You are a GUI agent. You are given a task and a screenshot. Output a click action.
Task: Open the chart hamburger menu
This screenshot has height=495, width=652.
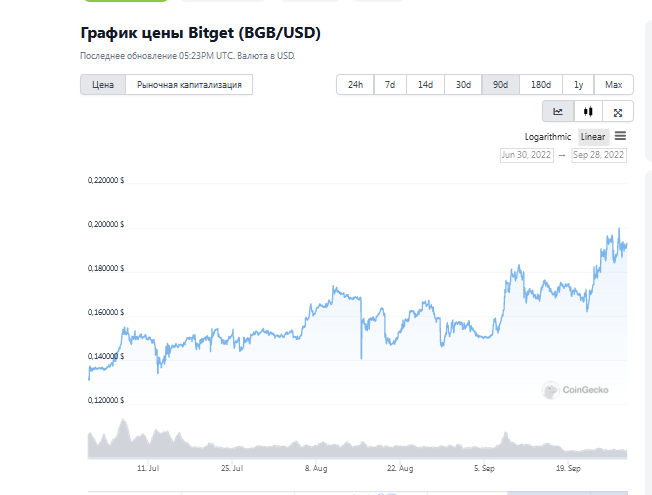(x=620, y=136)
